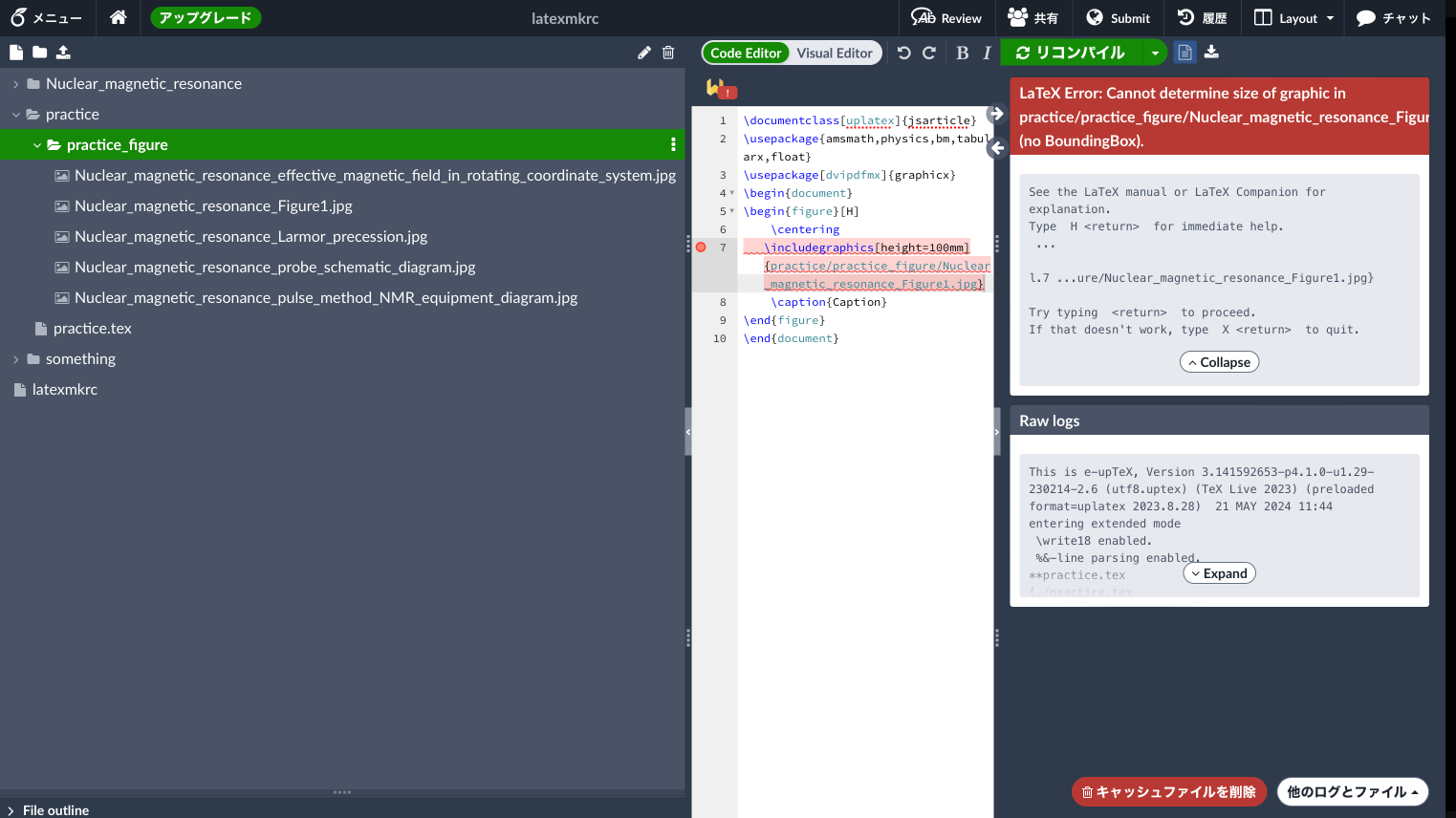Image resolution: width=1456 pixels, height=818 pixels.
Task: Open the recompile options dropdown arrow
Action: (x=1155, y=53)
